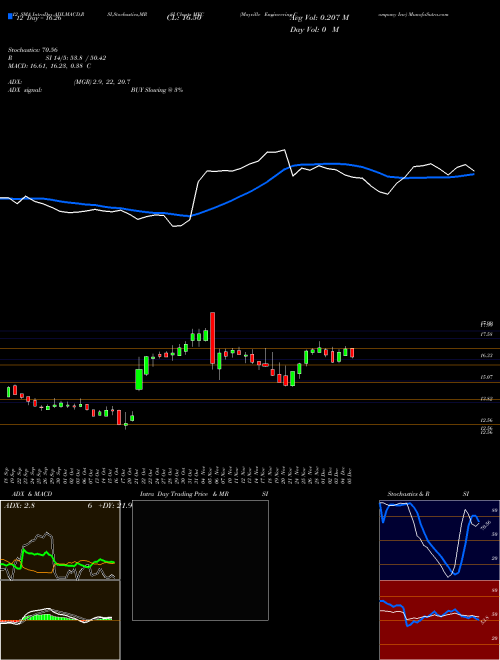This screenshot has width=500, height=660.
Task: Click the last red candlestick on the chart
Action: 352,353
